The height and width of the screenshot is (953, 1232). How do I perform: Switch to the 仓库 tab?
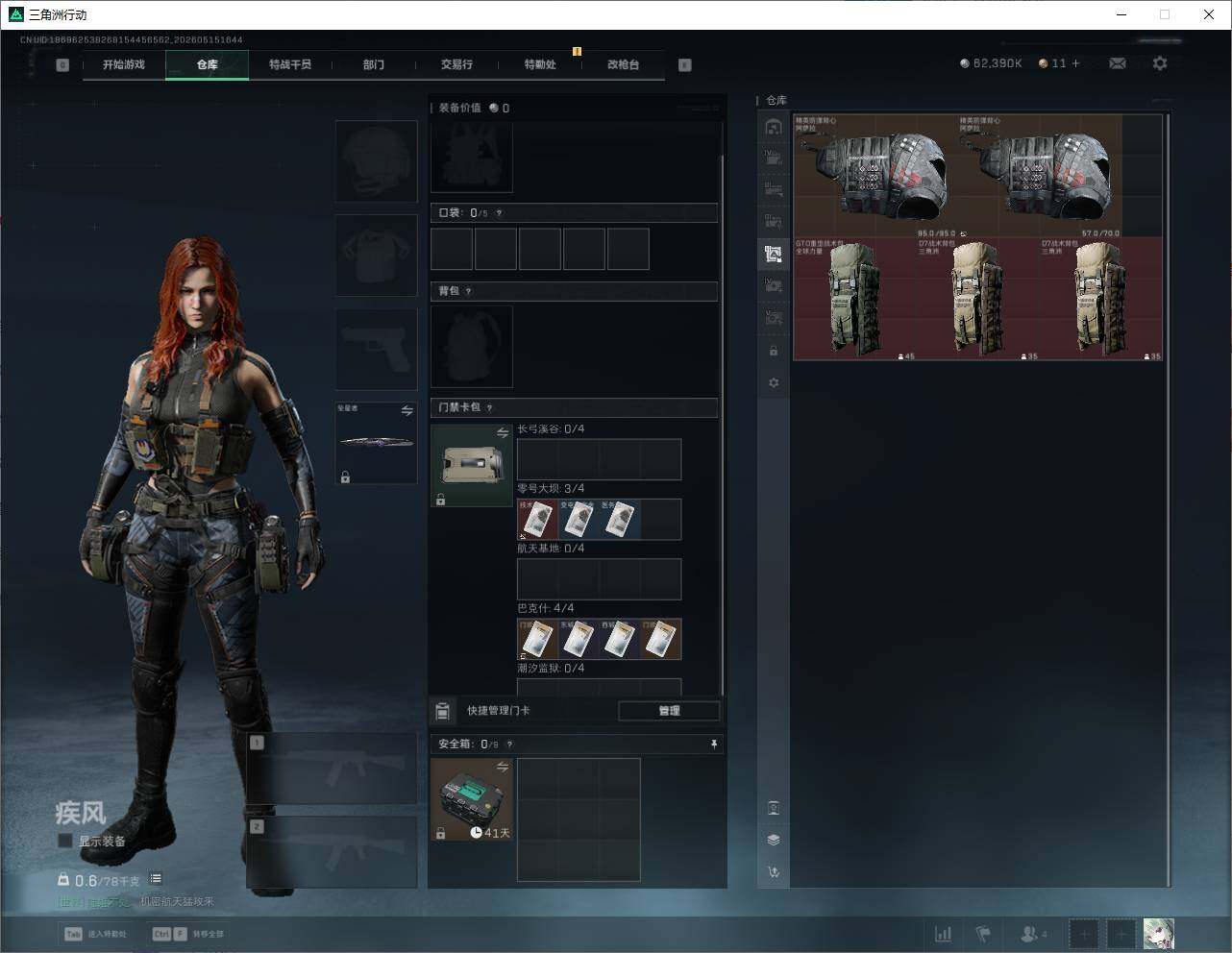pyautogui.click(x=208, y=64)
